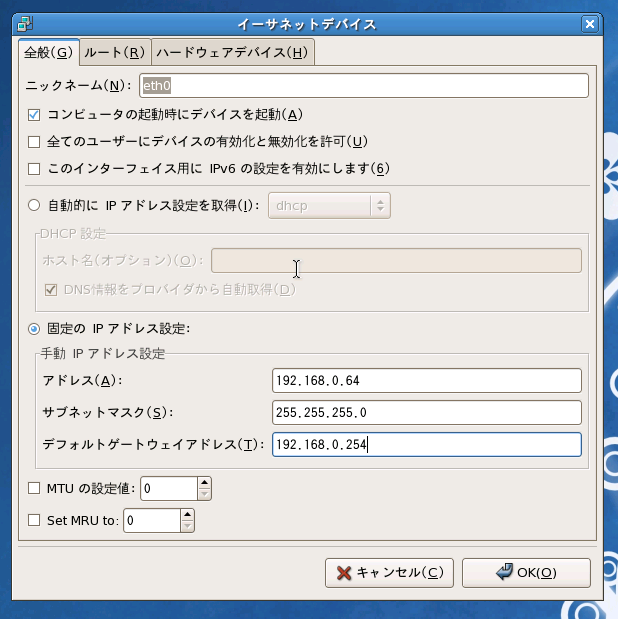The width and height of the screenshot is (618, 619).
Task: Open the ハードウェアデバイス(H) tab
Action: tap(233, 52)
